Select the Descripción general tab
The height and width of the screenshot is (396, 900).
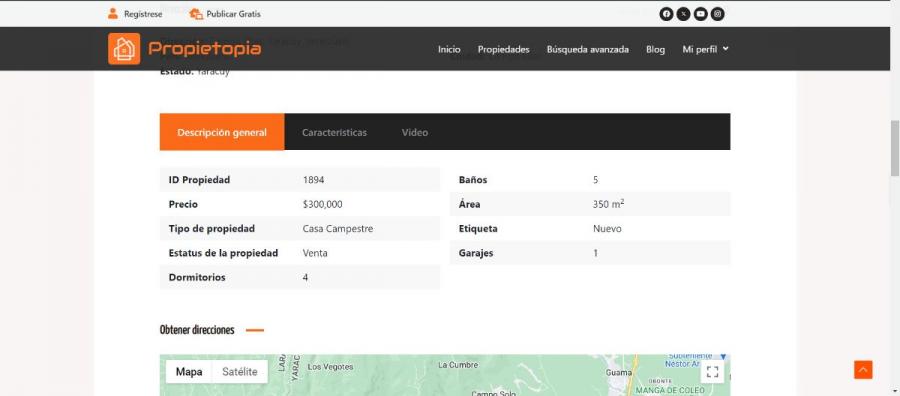(222, 132)
